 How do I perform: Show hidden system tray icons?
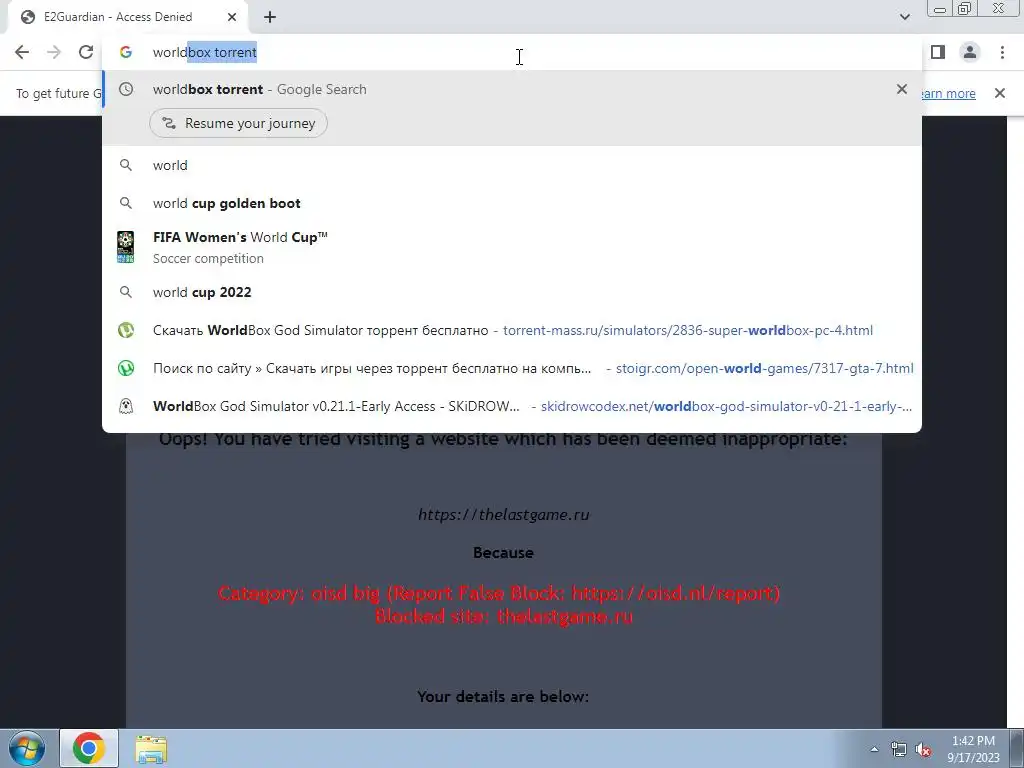(874, 749)
